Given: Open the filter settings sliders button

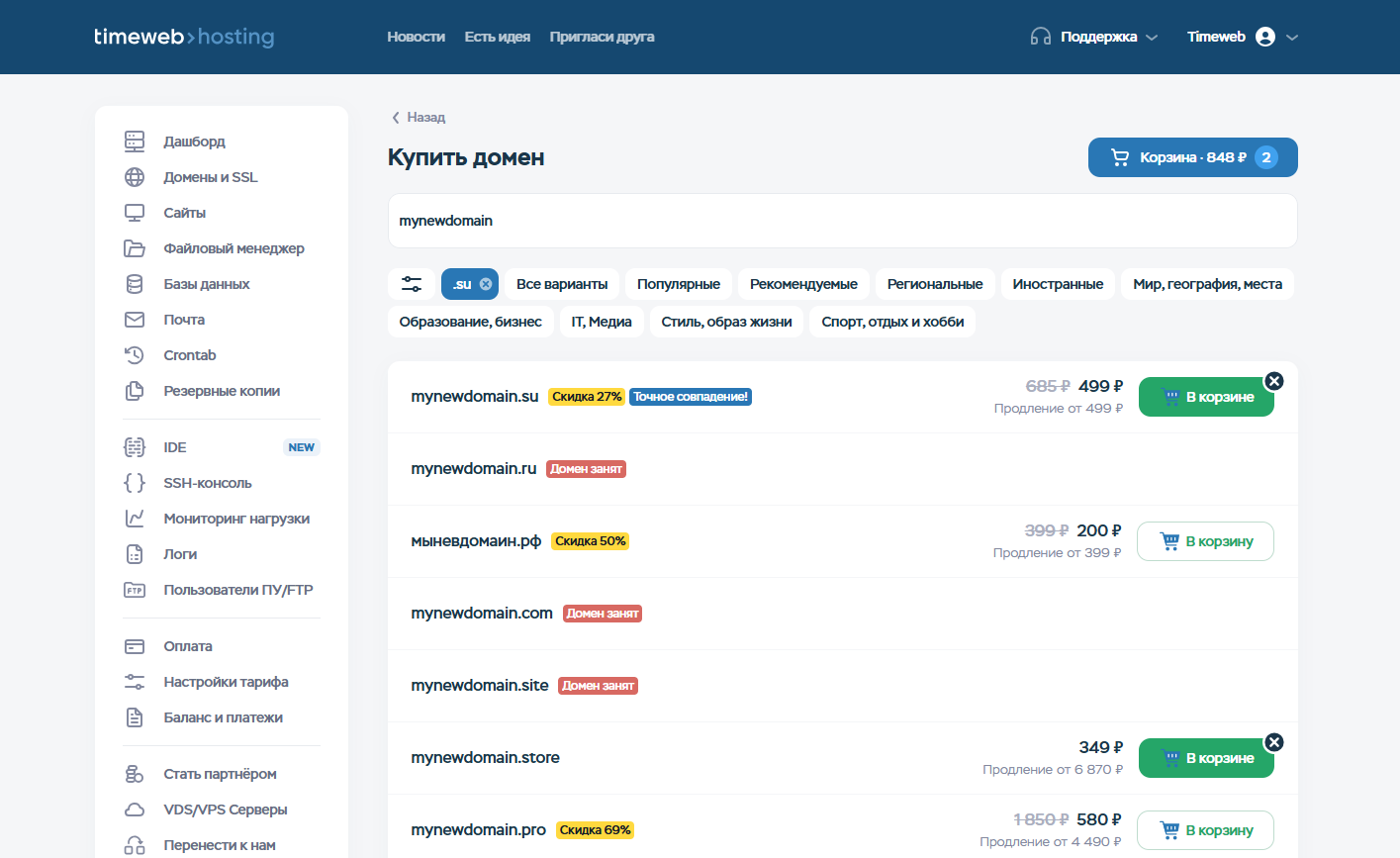Looking at the screenshot, I should (412, 284).
